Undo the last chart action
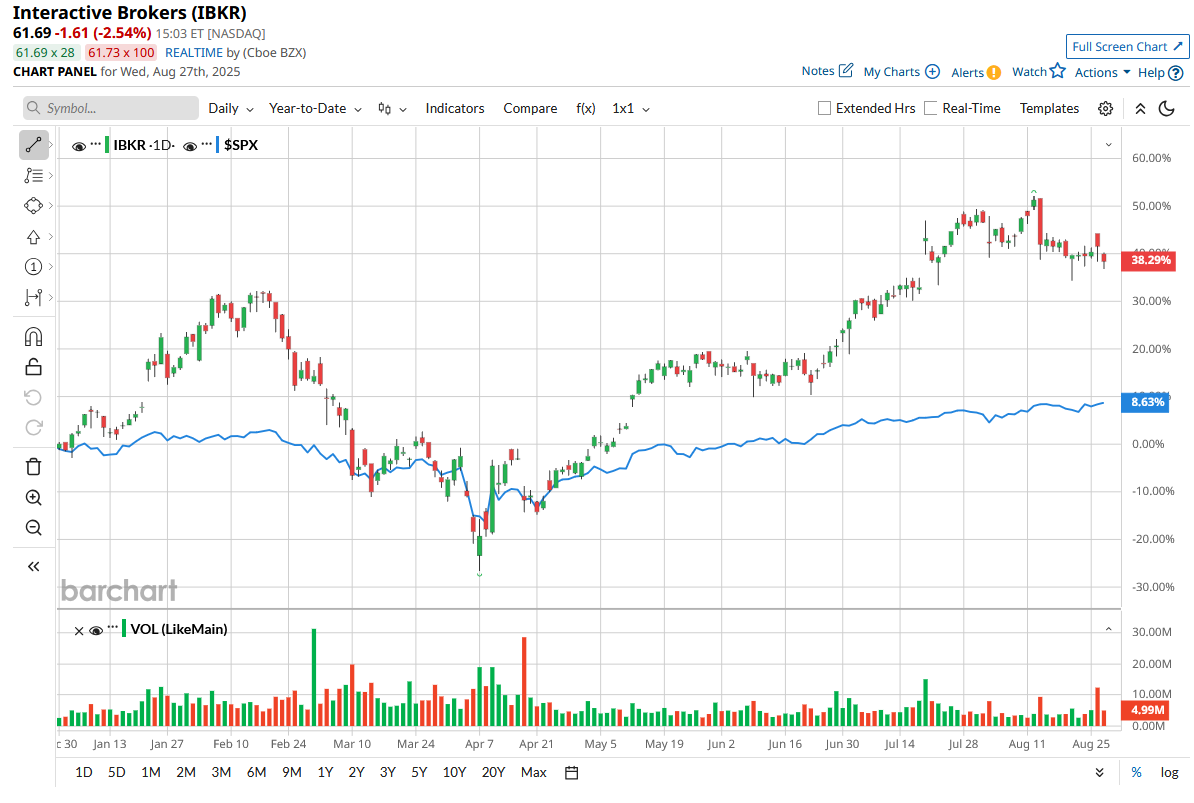1194x803 pixels. pos(34,397)
